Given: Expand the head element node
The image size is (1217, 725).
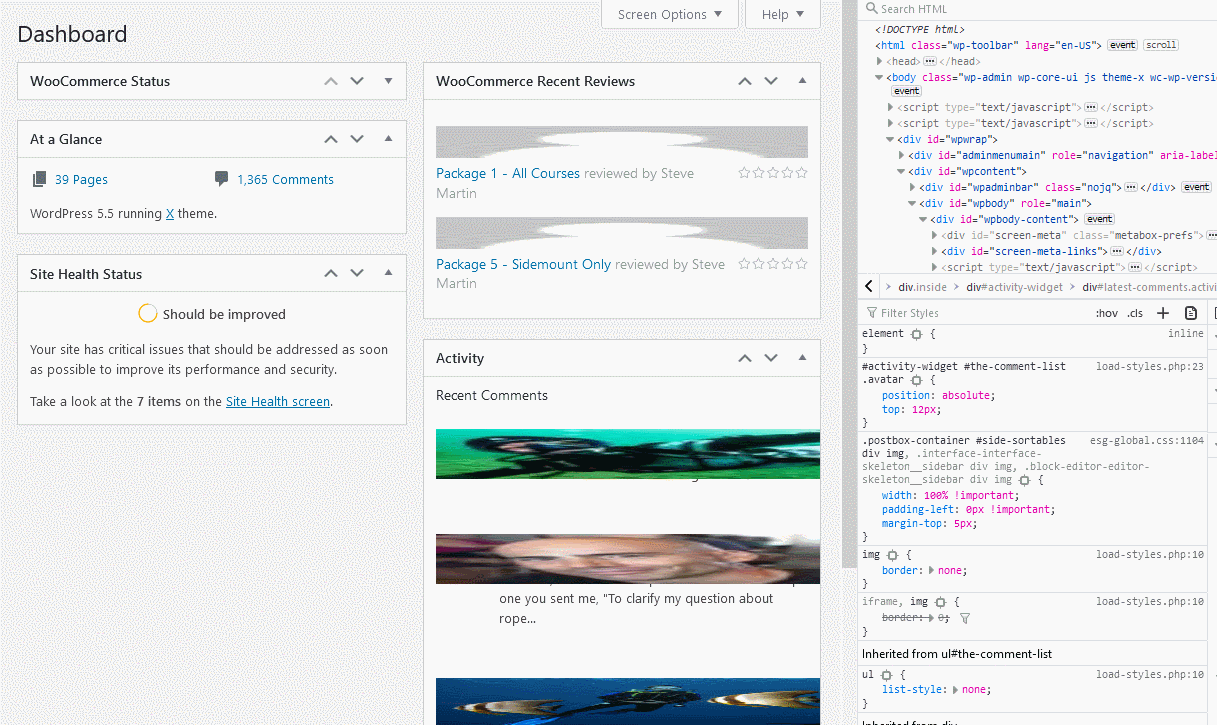Looking at the screenshot, I should tap(880, 61).
